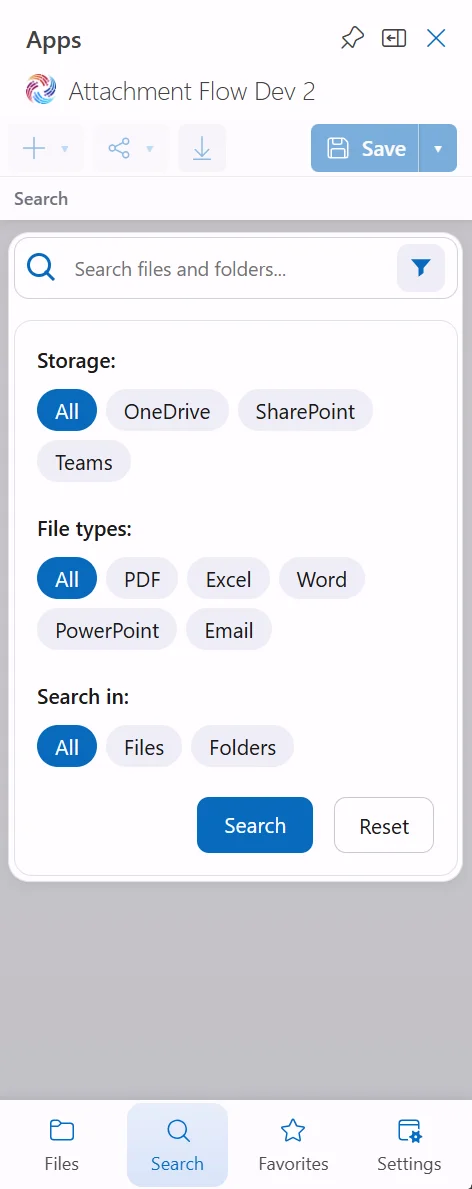Click the magnifier icon in search box
The image size is (472, 1189).
(x=41, y=267)
